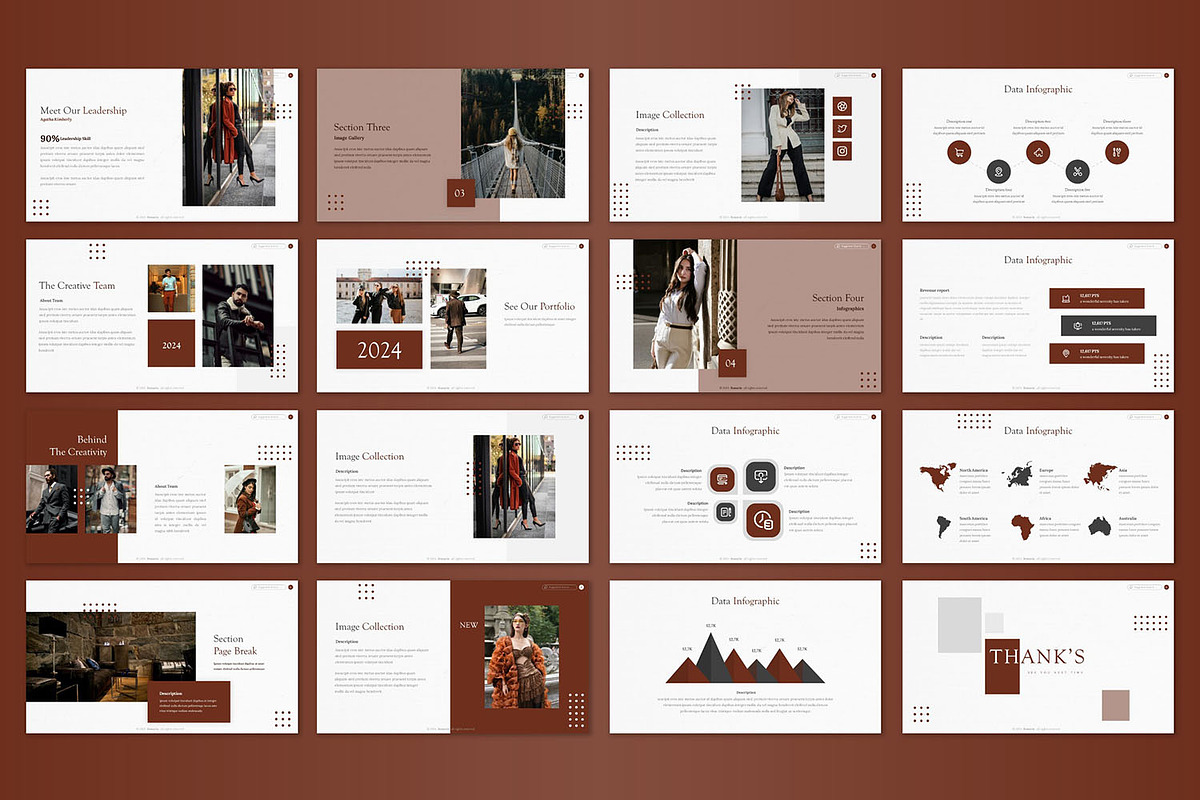Open the Meet Our Leadership slide photo

[228, 137]
